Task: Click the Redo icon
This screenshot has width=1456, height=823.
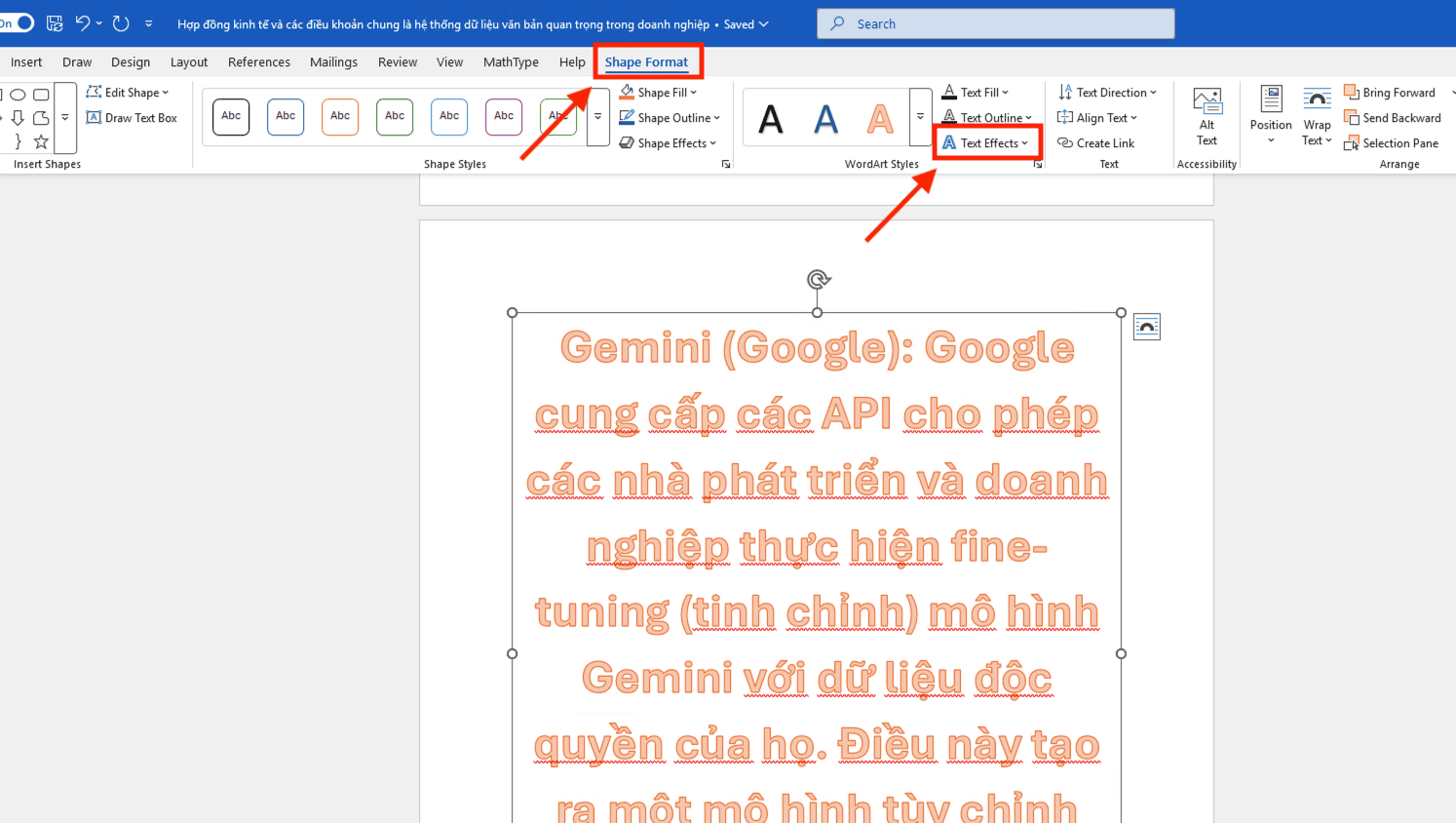Action: (x=121, y=23)
